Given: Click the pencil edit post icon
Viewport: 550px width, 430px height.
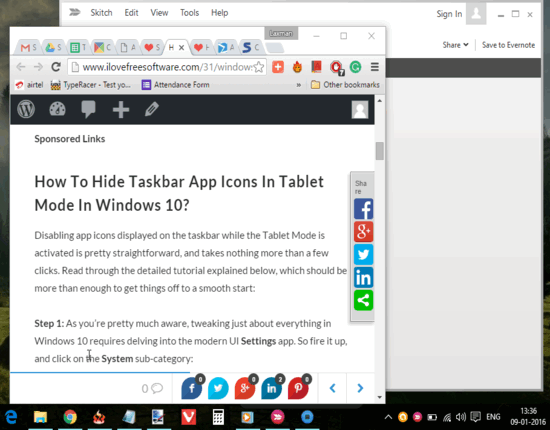Looking at the screenshot, I should pyautogui.click(x=152, y=109).
